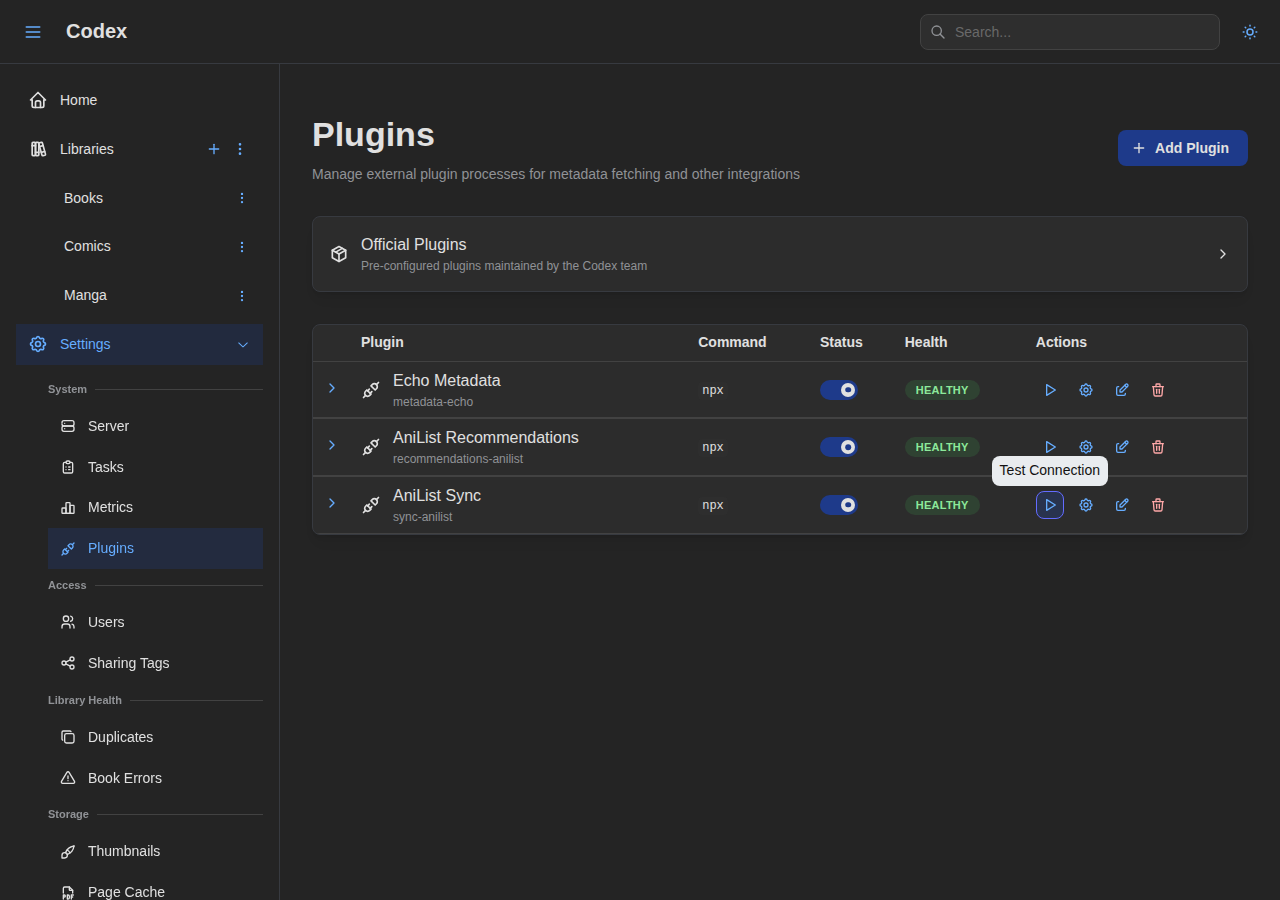The width and height of the screenshot is (1280, 900).
Task: Go to the Duplicates page
Action: [x=120, y=737]
